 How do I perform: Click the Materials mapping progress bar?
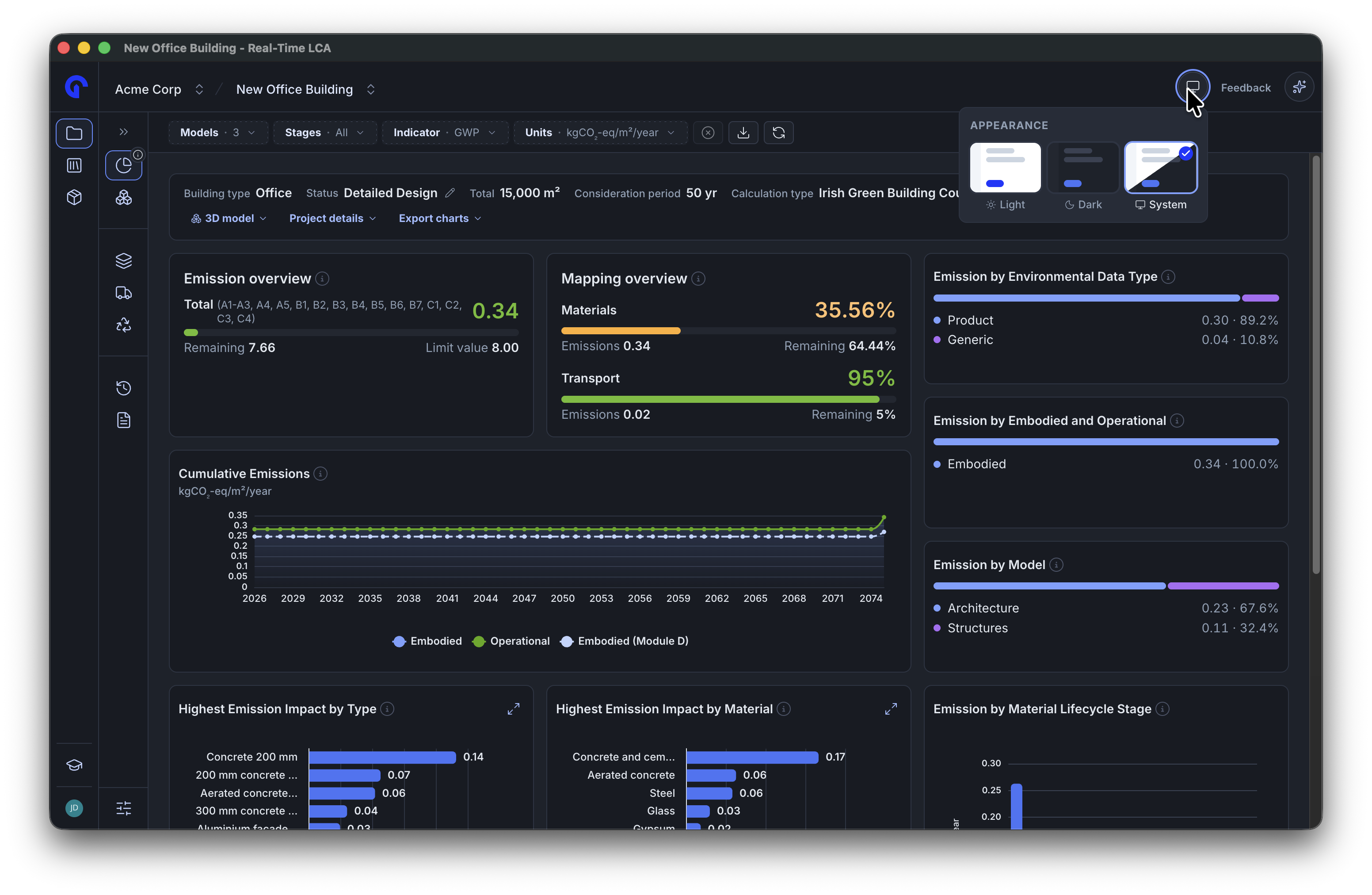[728, 331]
